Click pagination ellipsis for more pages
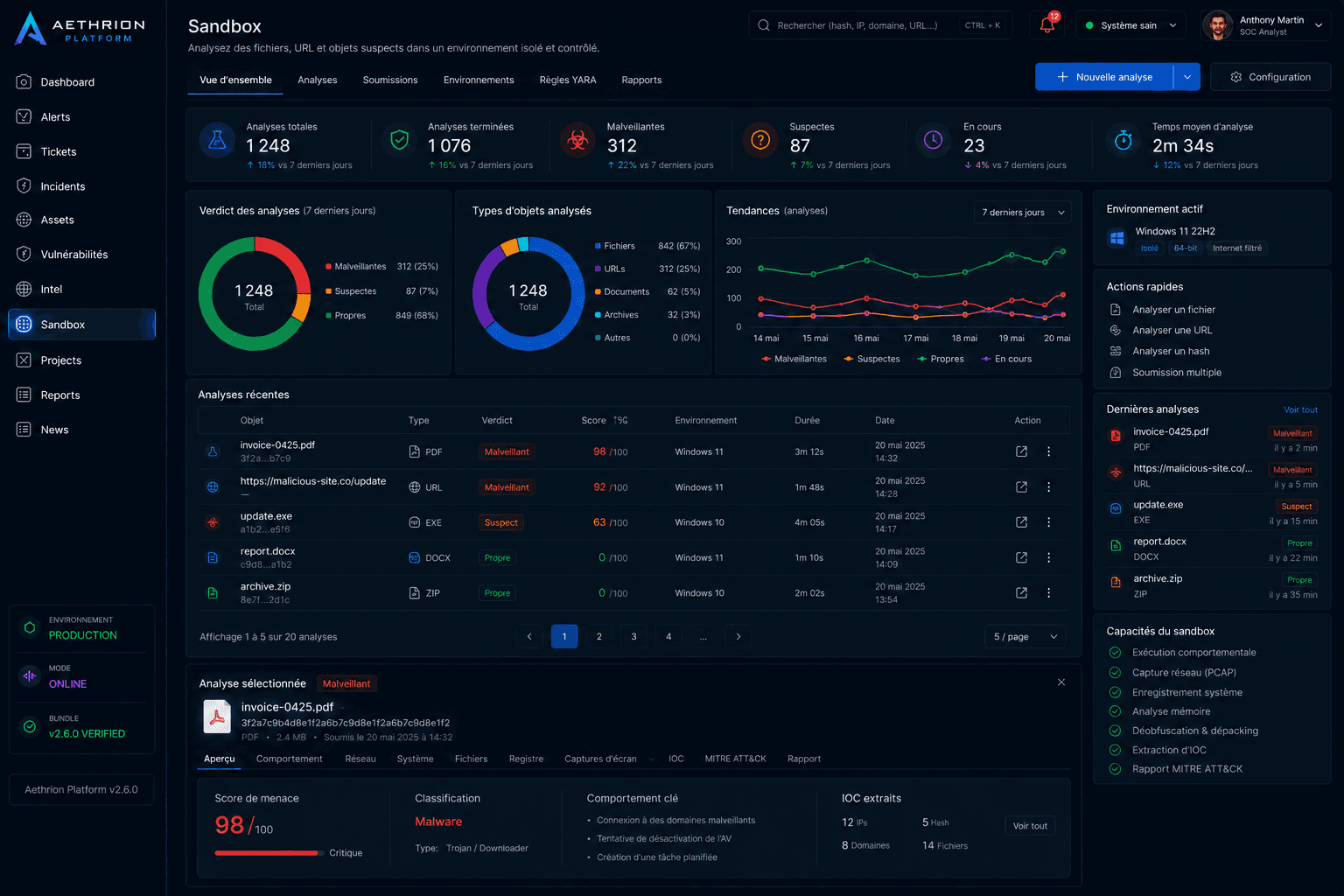 tap(703, 637)
